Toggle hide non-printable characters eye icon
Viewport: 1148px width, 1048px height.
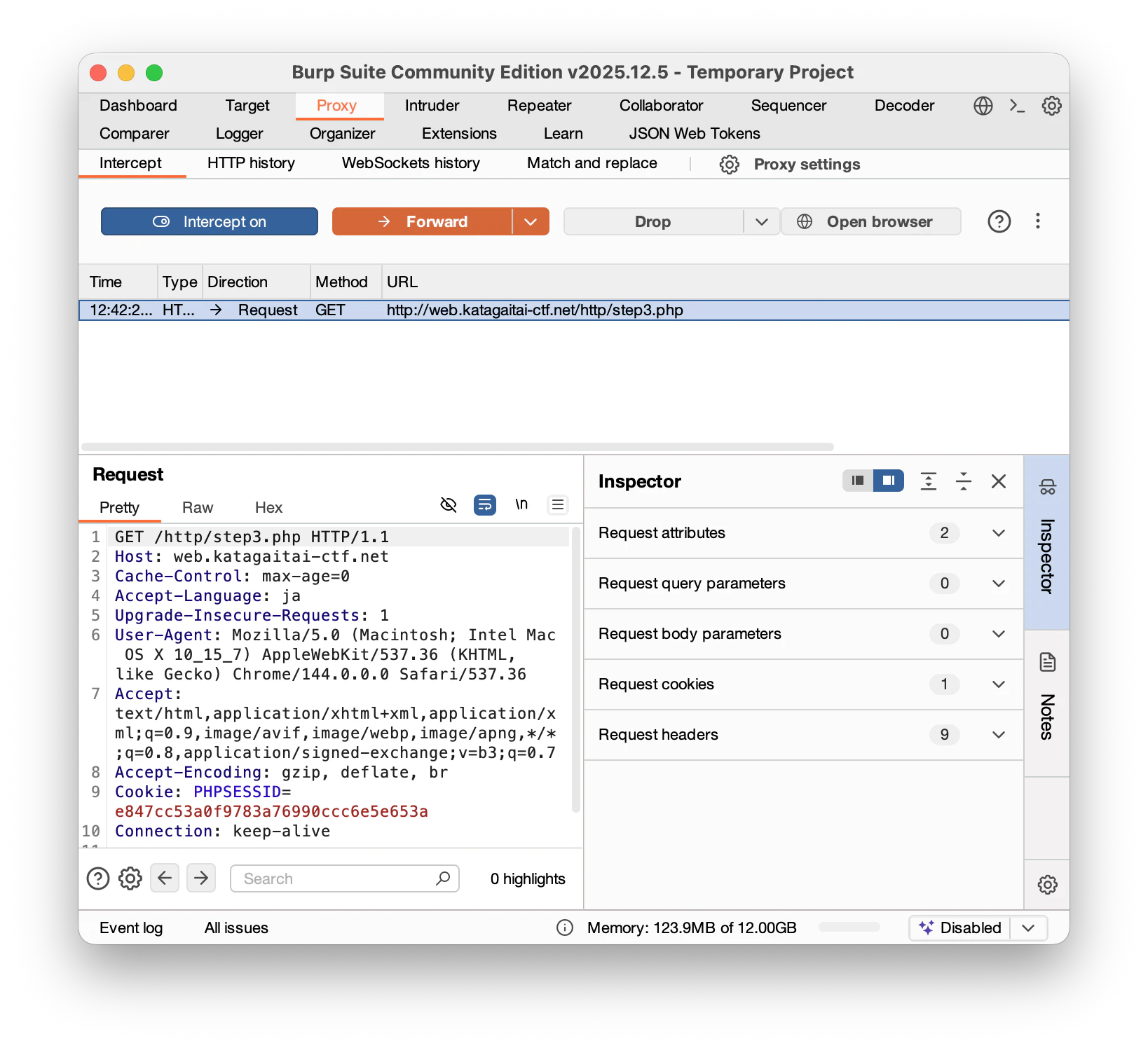click(449, 504)
